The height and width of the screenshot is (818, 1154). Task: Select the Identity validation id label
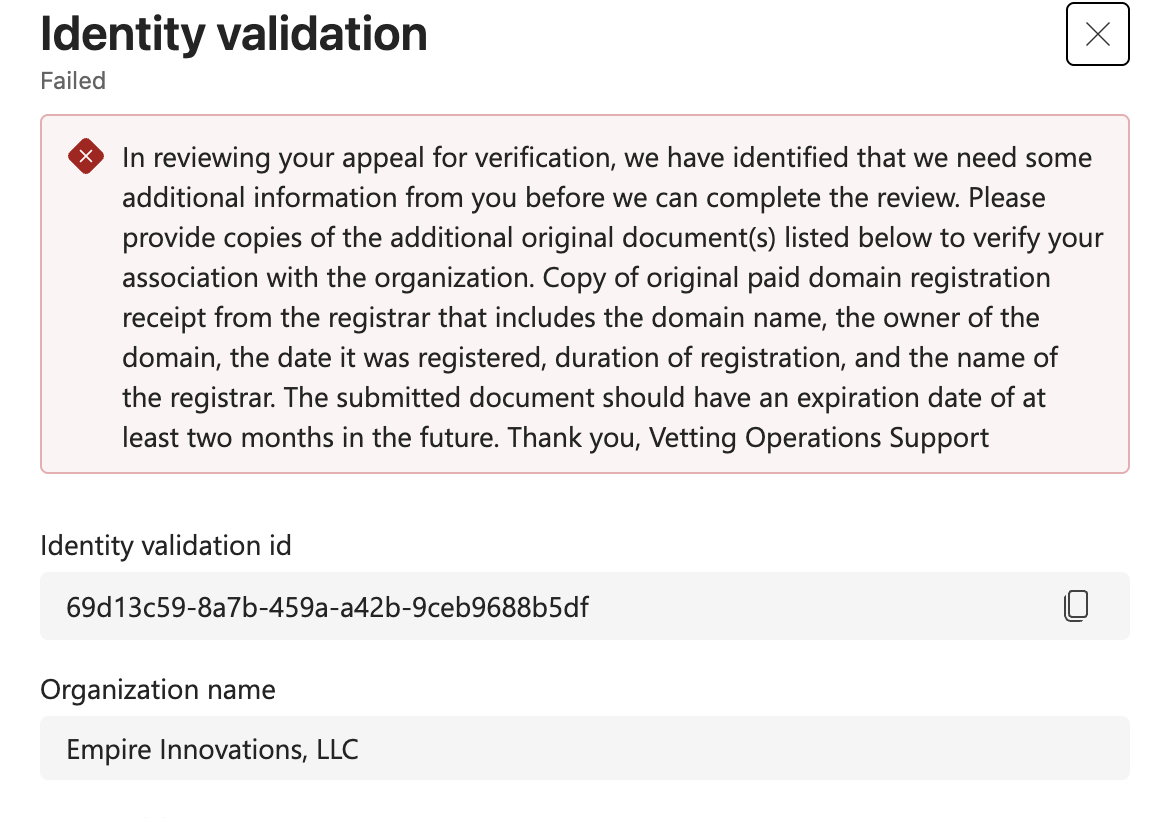166,546
